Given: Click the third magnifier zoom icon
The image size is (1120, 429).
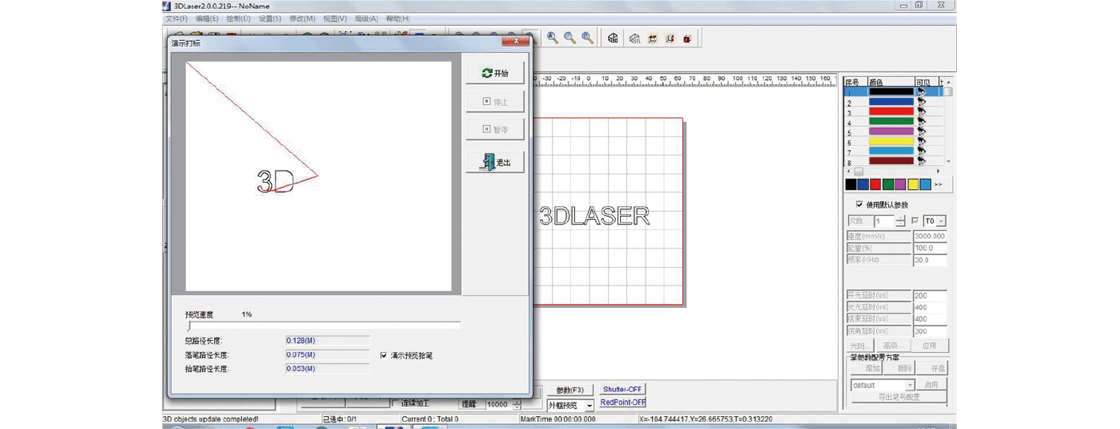Looking at the screenshot, I should (x=588, y=38).
